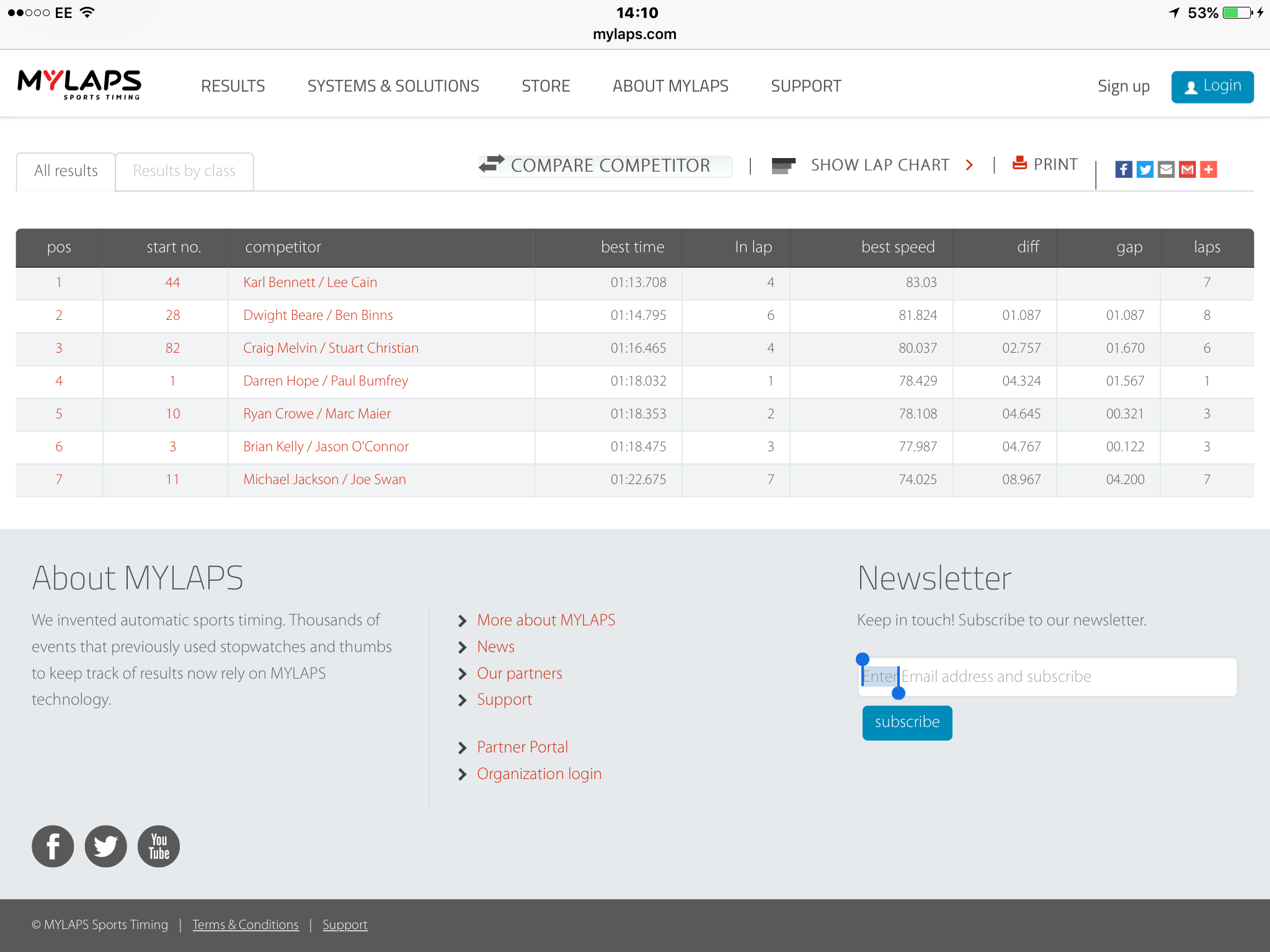The height and width of the screenshot is (952, 1270).
Task: Open MYLAPS YouTube channel footer icon
Action: pos(159,846)
